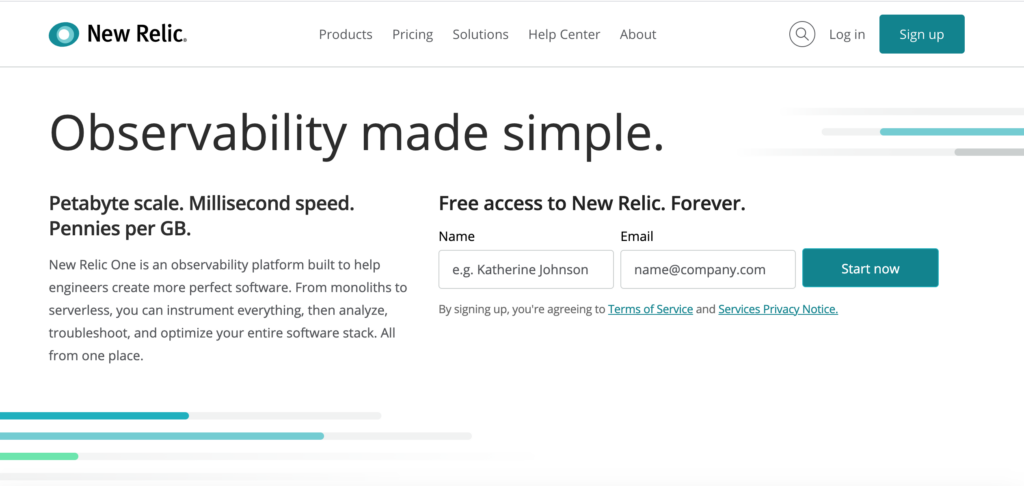The image size is (1024, 486).
Task: Focus the Name input field
Action: coord(526,269)
